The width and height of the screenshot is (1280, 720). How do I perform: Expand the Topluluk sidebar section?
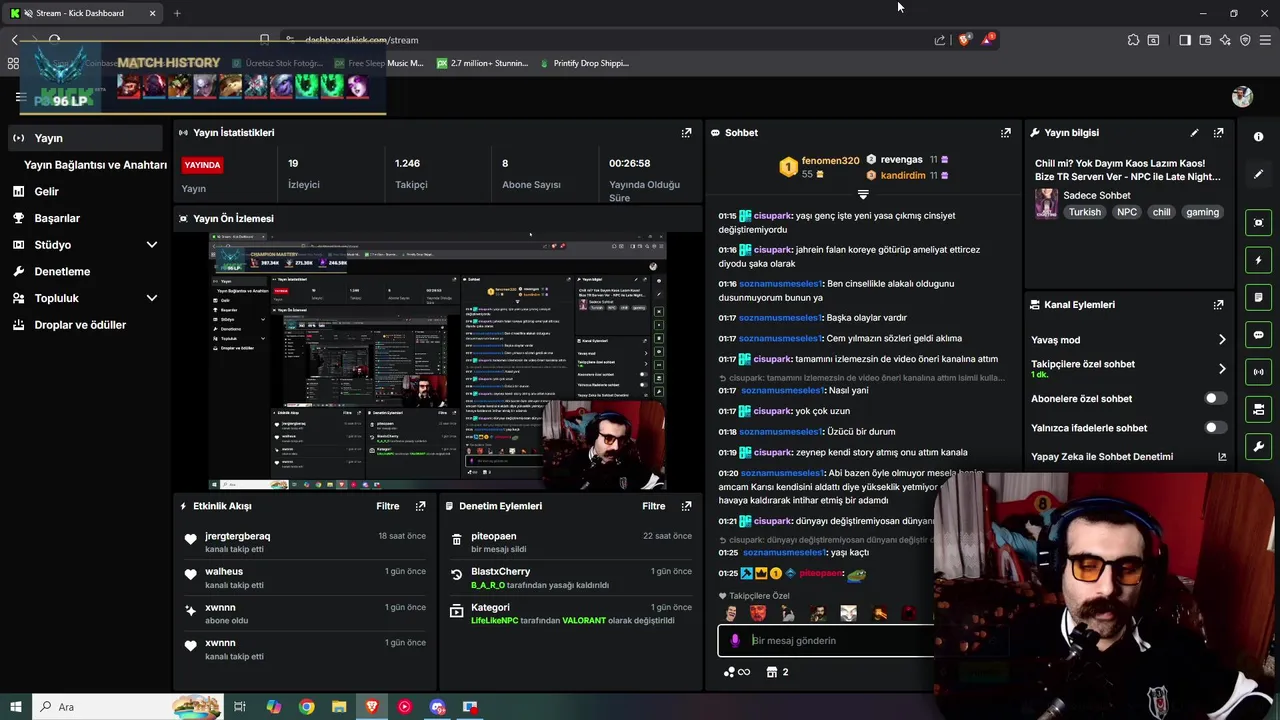pyautogui.click(x=152, y=298)
